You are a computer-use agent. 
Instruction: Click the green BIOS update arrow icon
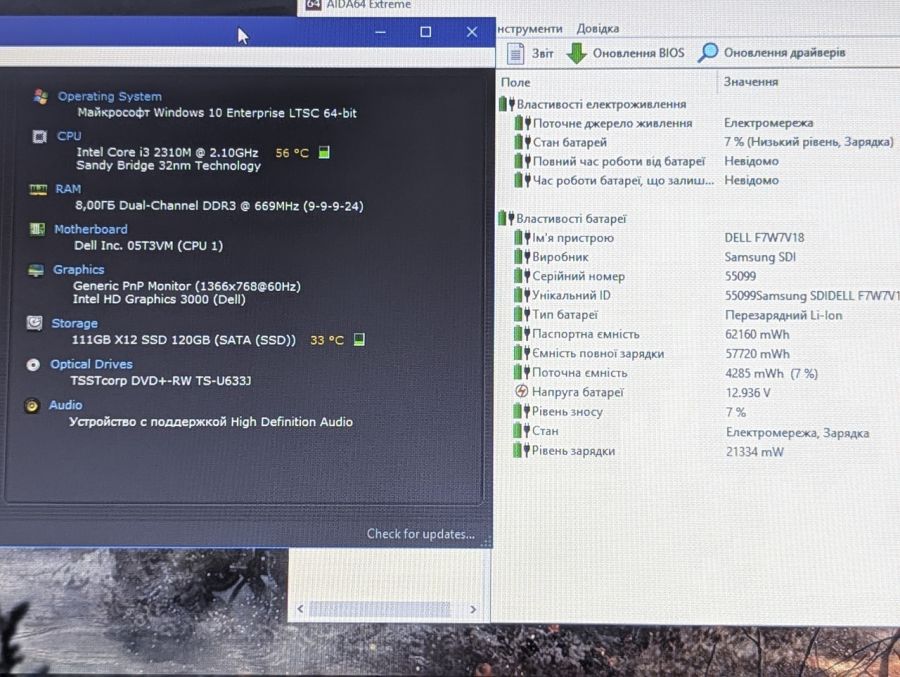coord(576,53)
